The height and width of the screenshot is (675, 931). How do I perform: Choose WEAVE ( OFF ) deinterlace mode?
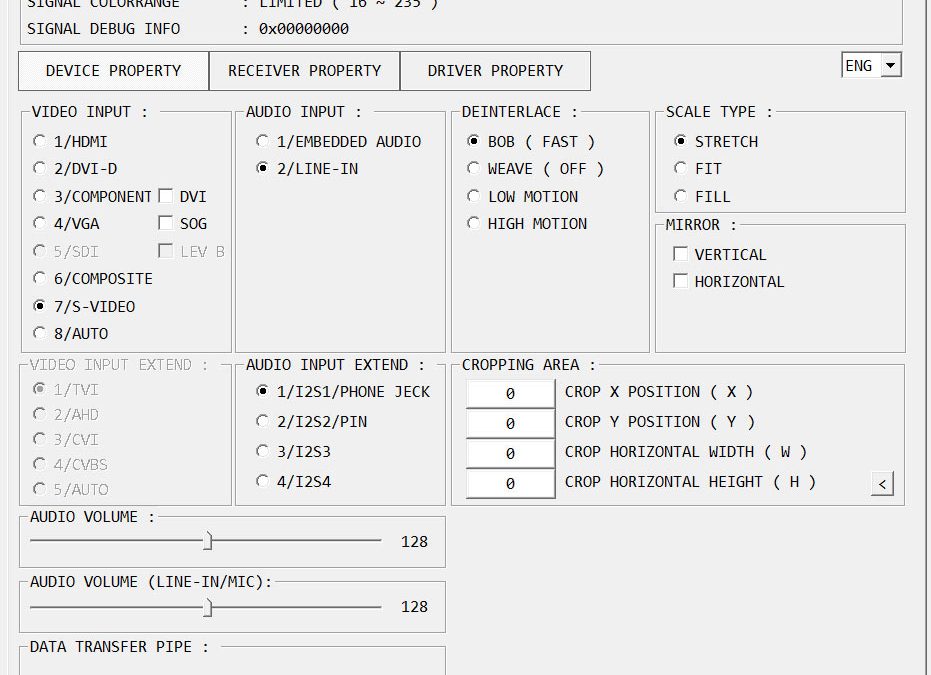(474, 169)
